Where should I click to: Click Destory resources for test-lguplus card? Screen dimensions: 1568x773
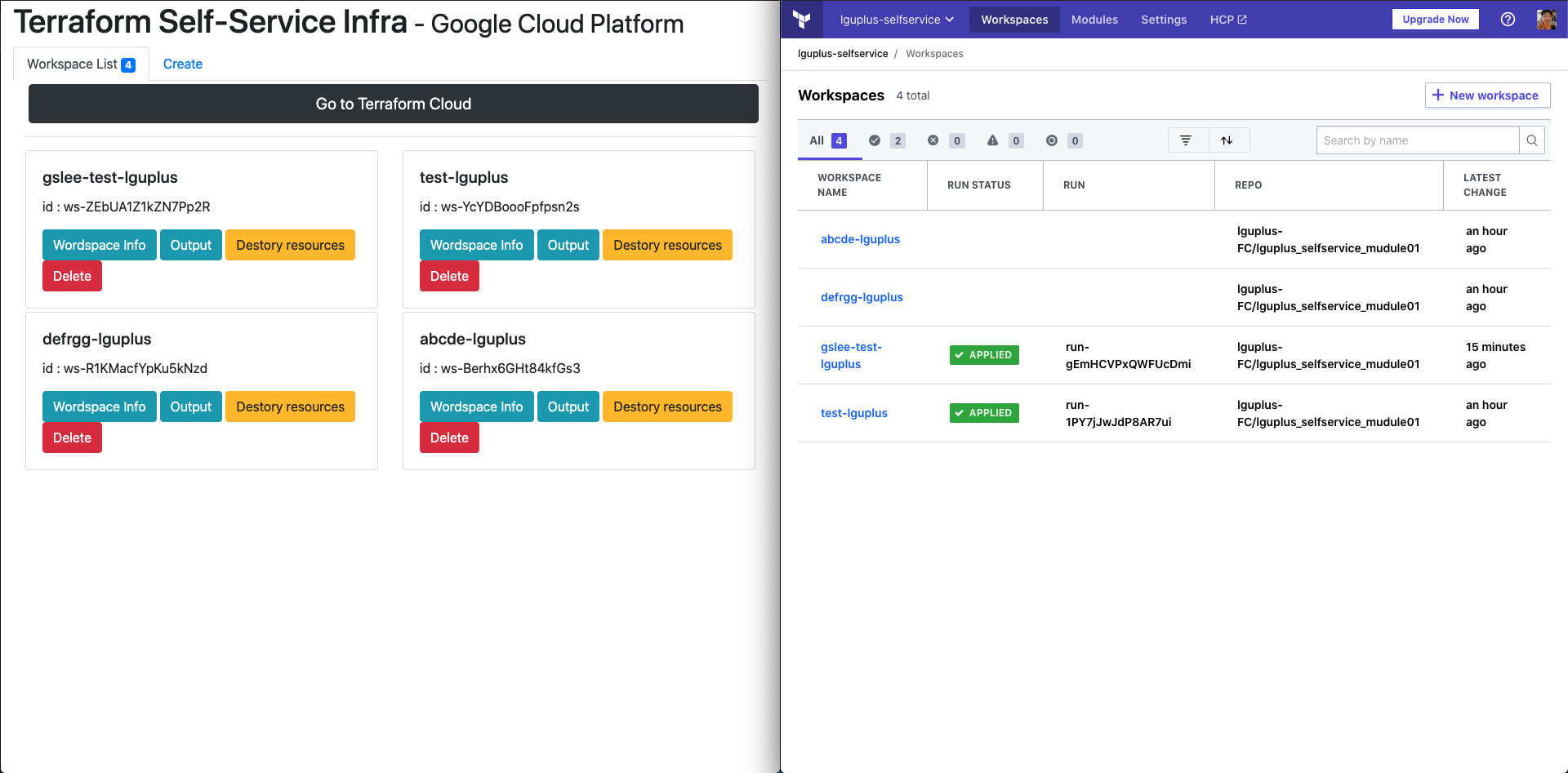pos(668,245)
